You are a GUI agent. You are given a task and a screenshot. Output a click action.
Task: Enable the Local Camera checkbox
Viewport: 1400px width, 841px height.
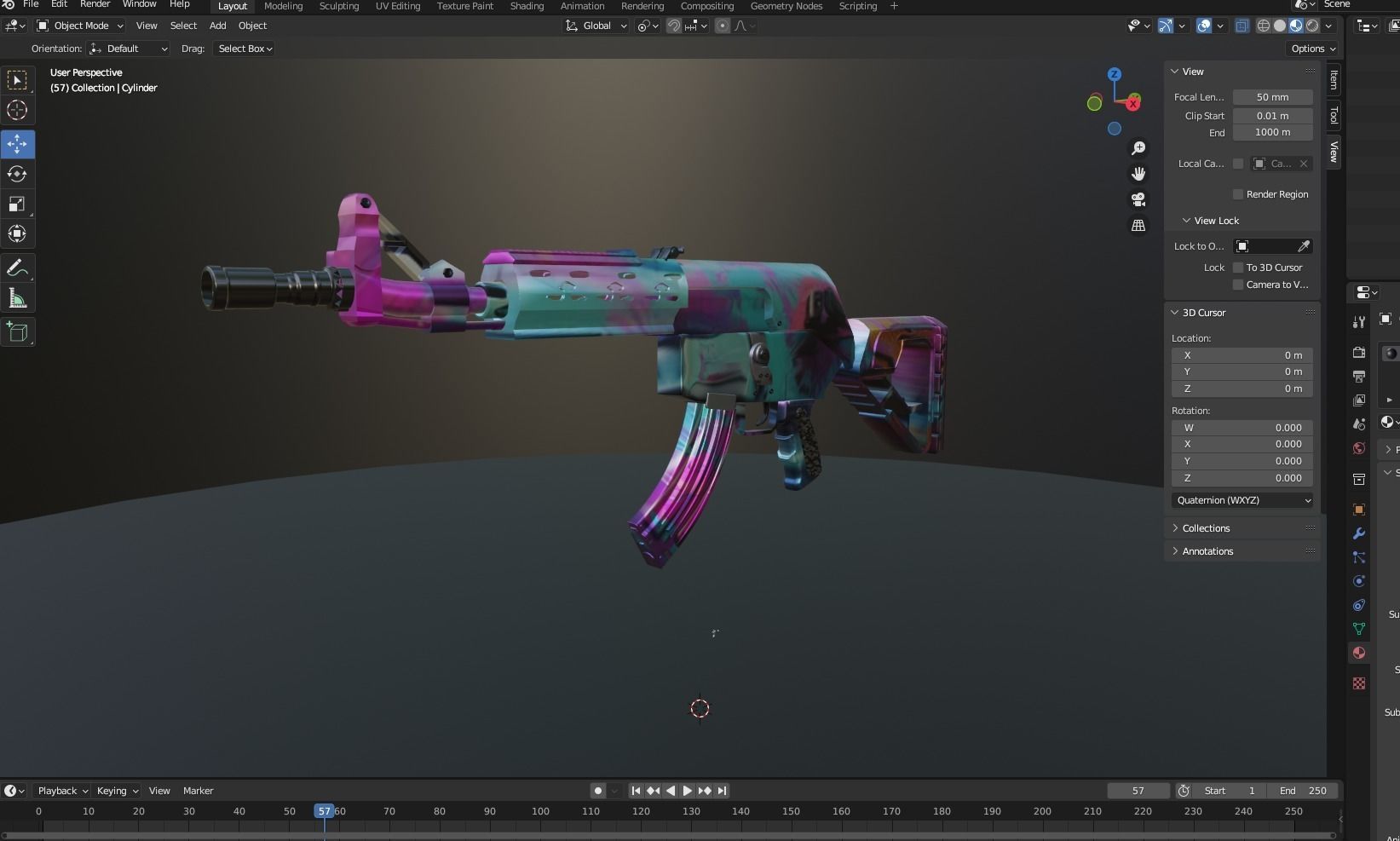tap(1238, 164)
